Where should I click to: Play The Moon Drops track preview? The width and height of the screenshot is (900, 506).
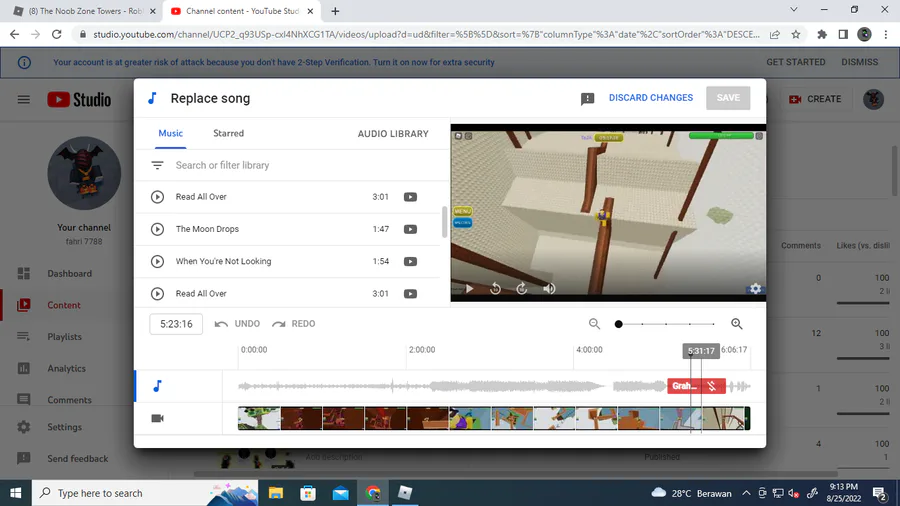click(157, 229)
